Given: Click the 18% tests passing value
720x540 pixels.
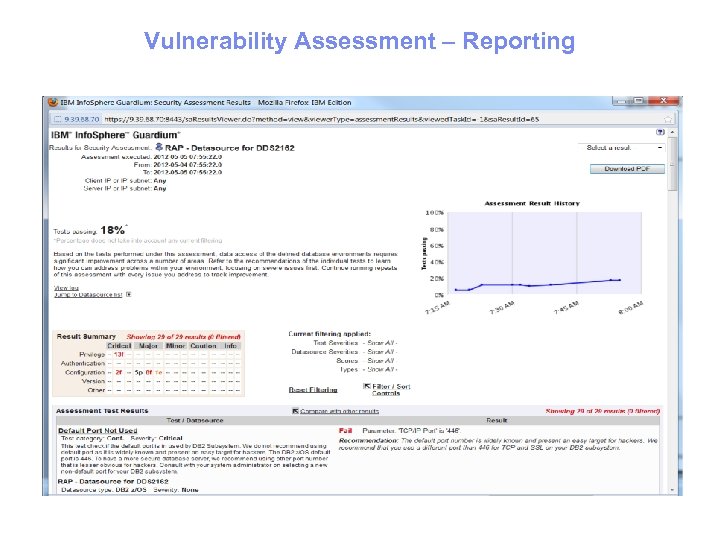Looking at the screenshot, I should click(x=113, y=230).
